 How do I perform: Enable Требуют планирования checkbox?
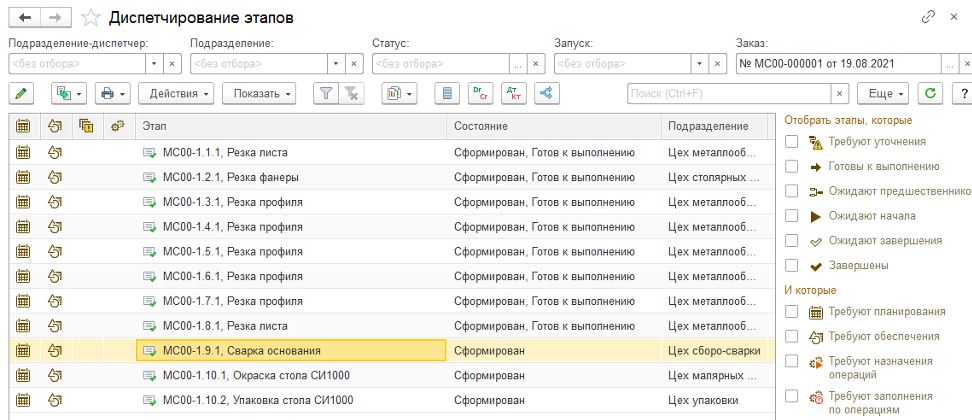pyautogui.click(x=791, y=311)
